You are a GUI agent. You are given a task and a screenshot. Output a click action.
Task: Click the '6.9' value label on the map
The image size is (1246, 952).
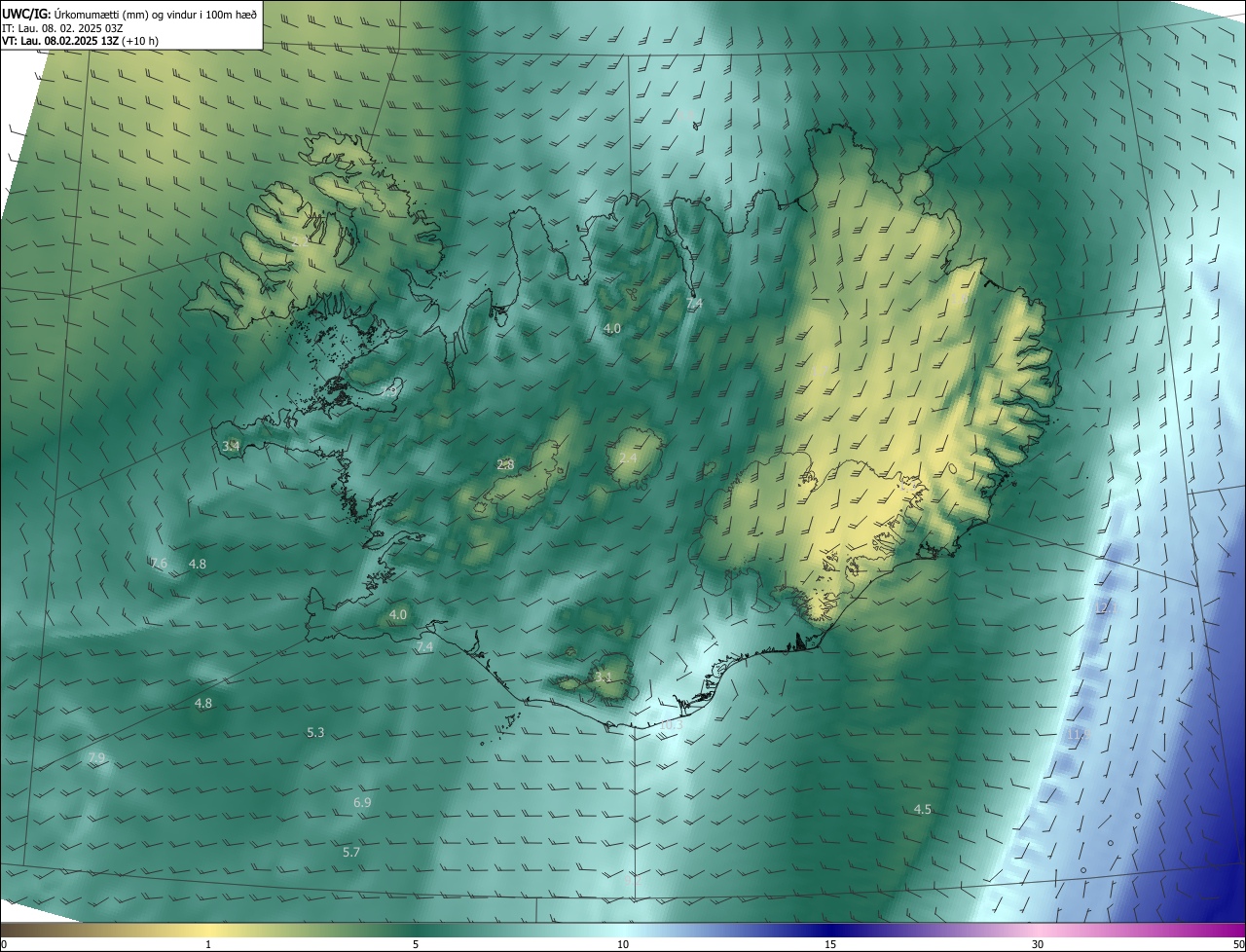tap(362, 802)
